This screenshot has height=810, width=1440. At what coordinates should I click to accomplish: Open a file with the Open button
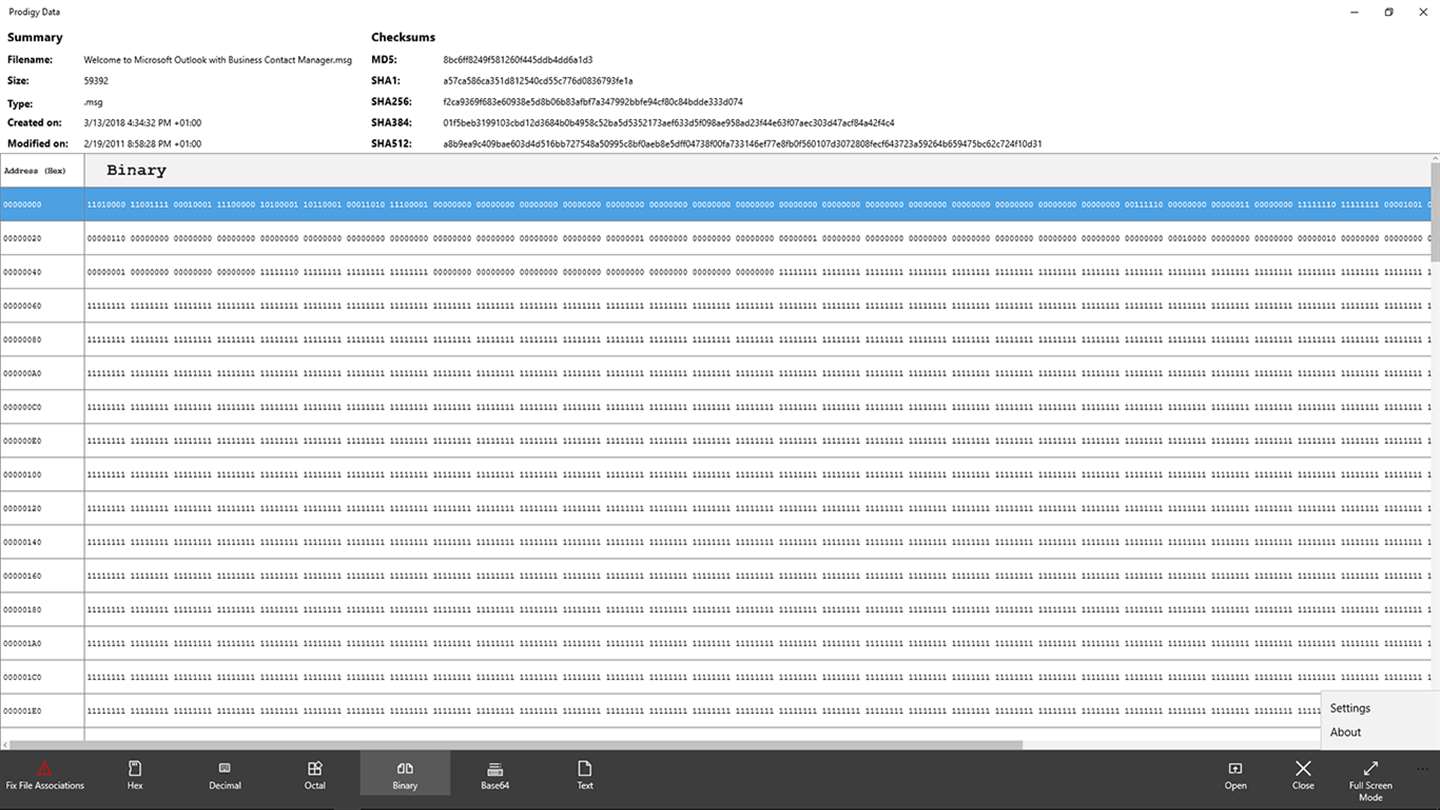1236,775
